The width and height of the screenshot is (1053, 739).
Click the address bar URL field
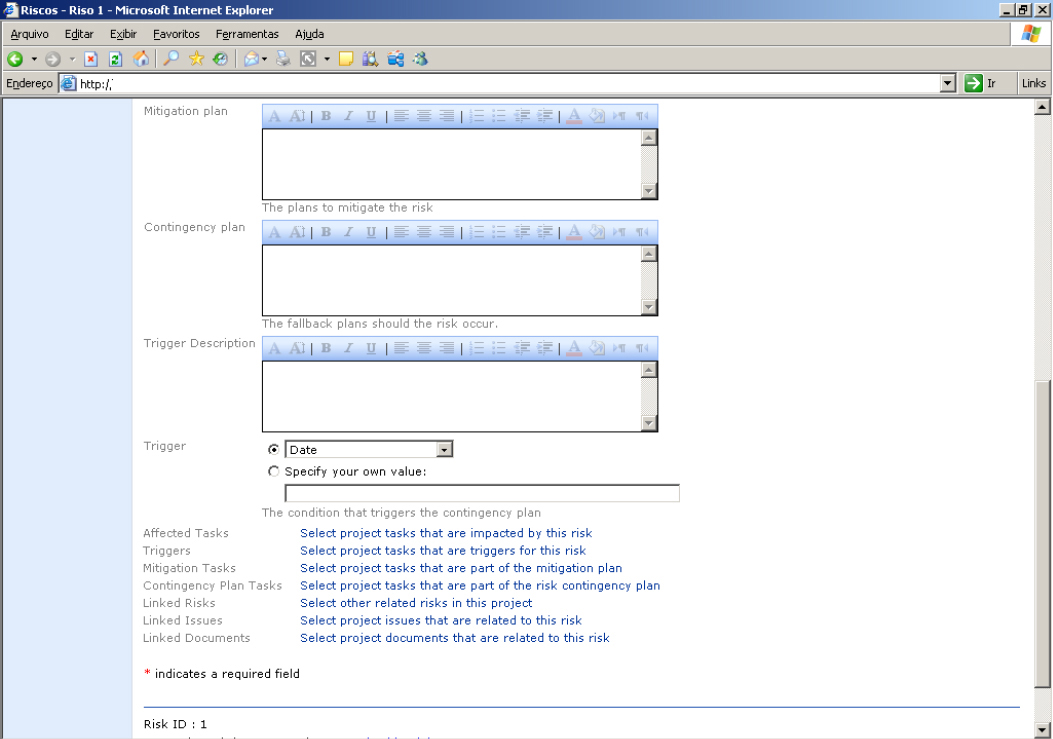coord(500,83)
